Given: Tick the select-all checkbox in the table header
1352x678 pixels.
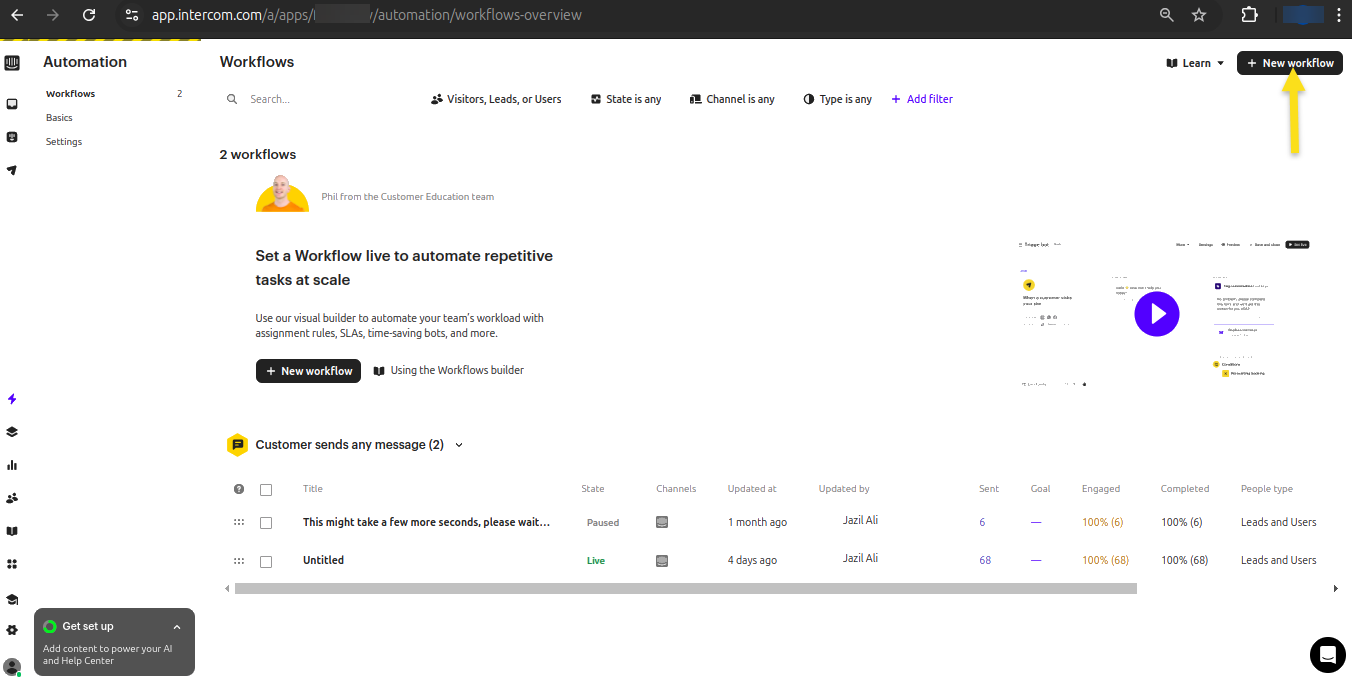Looking at the screenshot, I should 266,490.
